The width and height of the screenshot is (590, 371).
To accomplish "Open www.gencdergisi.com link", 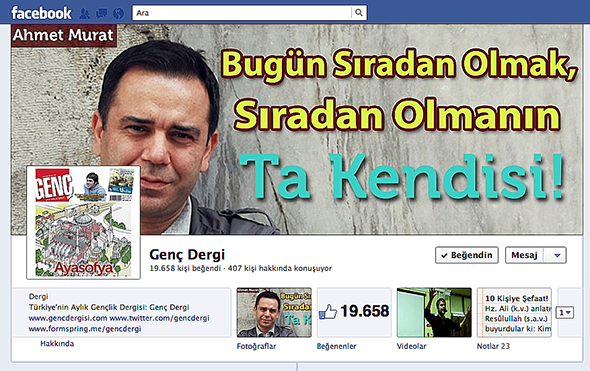I will click(x=68, y=318).
